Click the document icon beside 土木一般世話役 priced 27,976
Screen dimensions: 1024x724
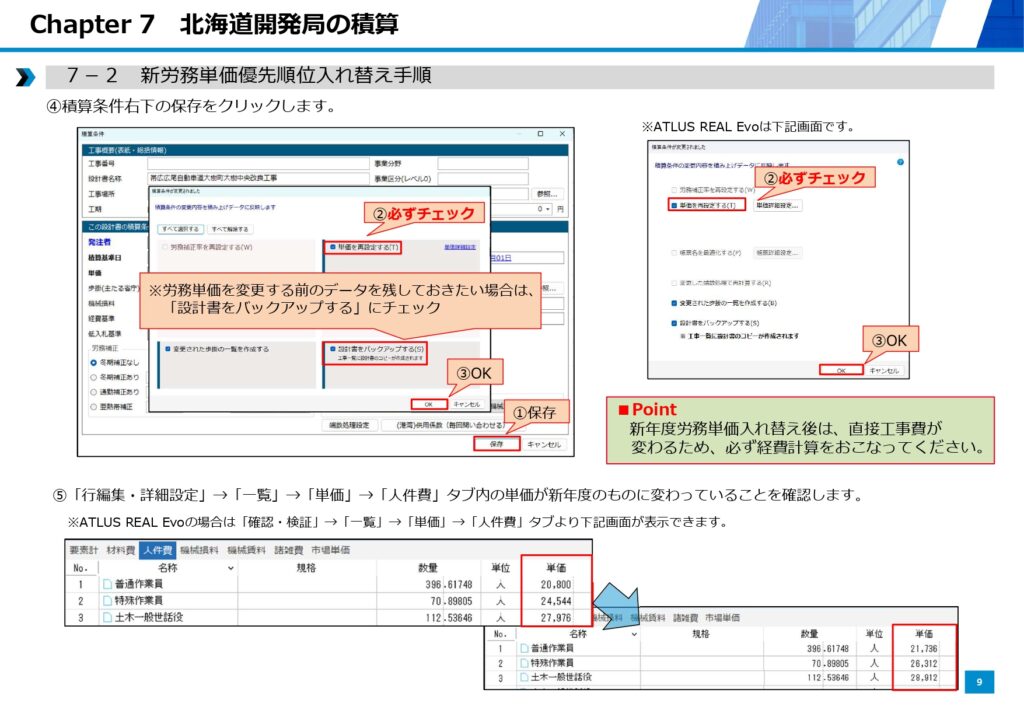point(107,618)
